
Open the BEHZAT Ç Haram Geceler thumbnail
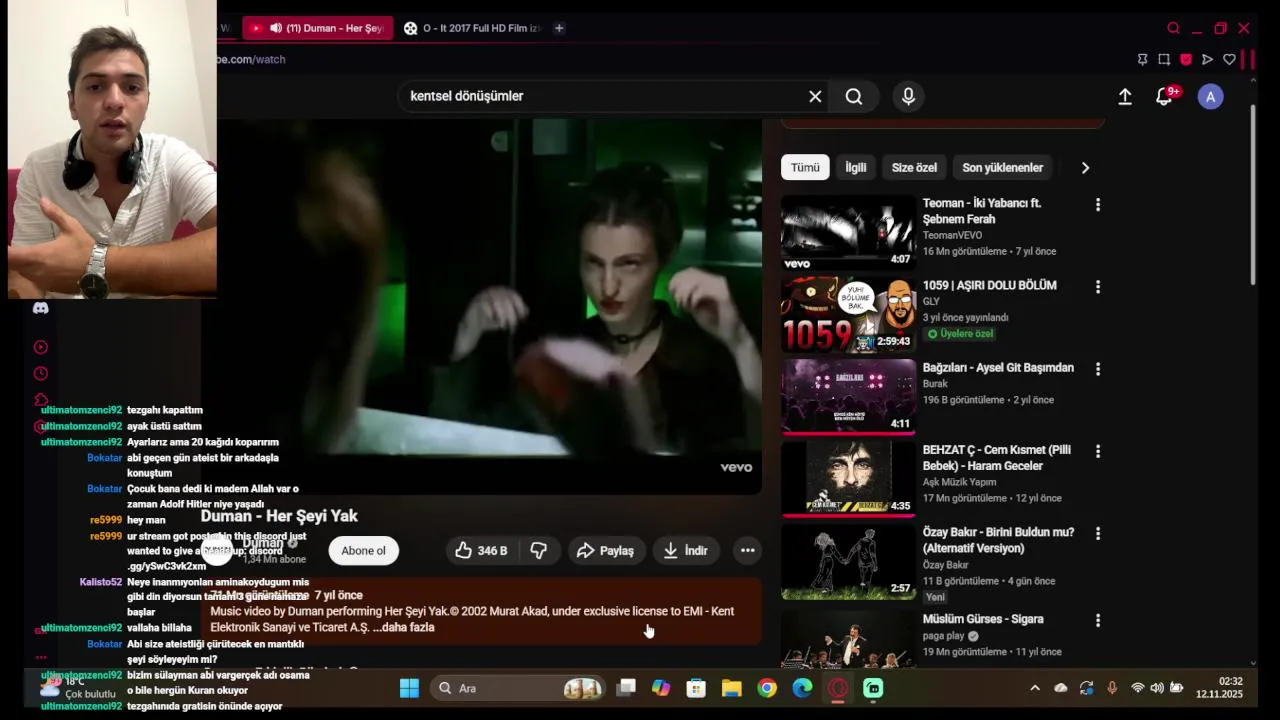click(x=848, y=479)
